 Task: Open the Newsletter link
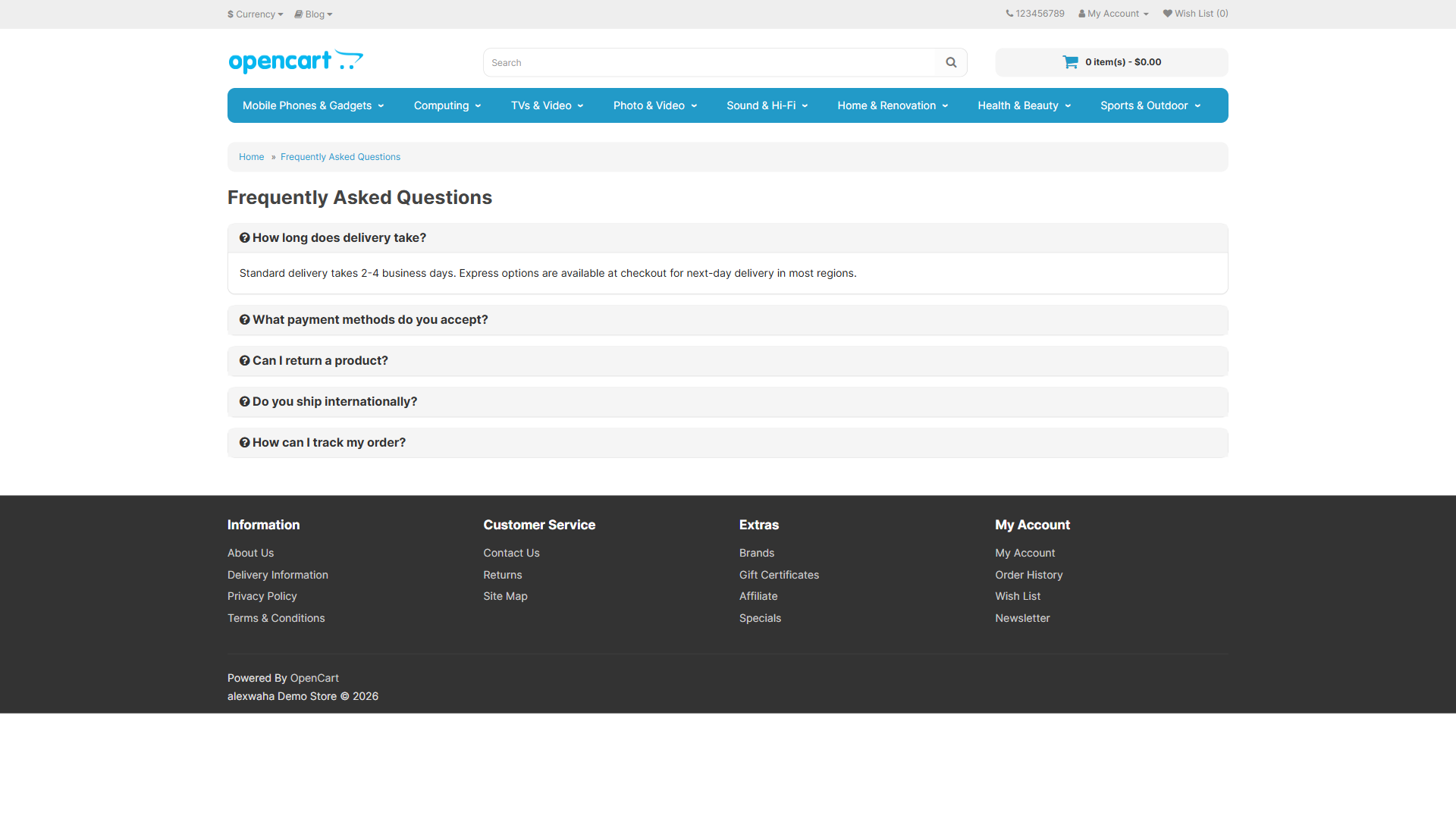[1022, 618]
